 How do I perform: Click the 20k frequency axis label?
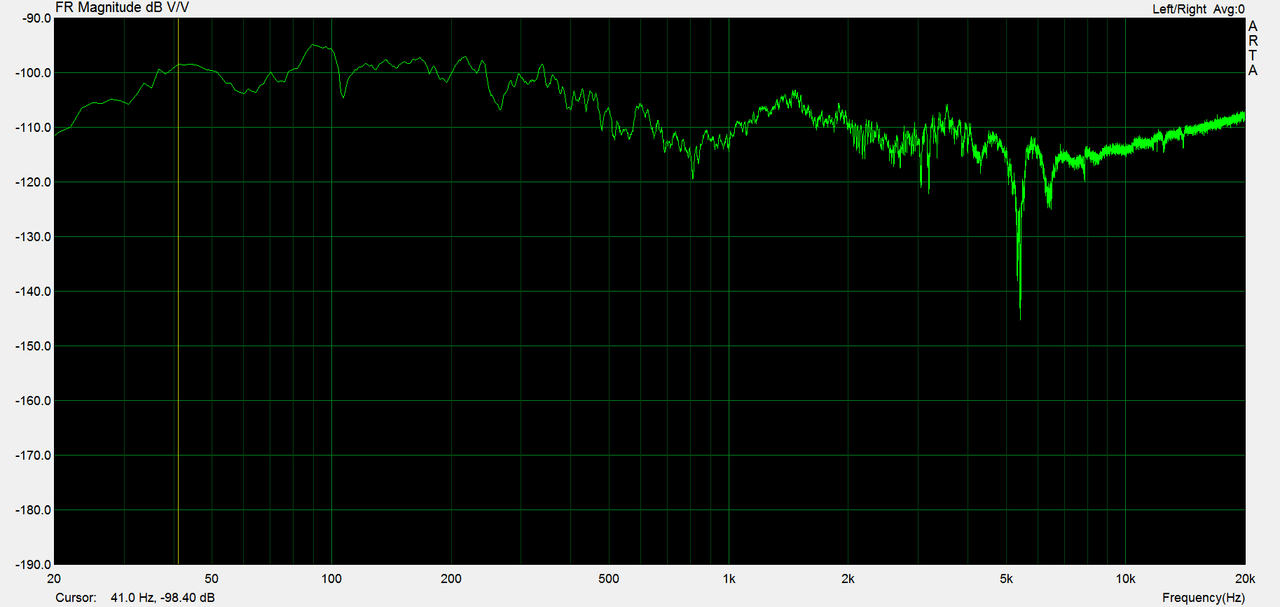(x=1245, y=579)
